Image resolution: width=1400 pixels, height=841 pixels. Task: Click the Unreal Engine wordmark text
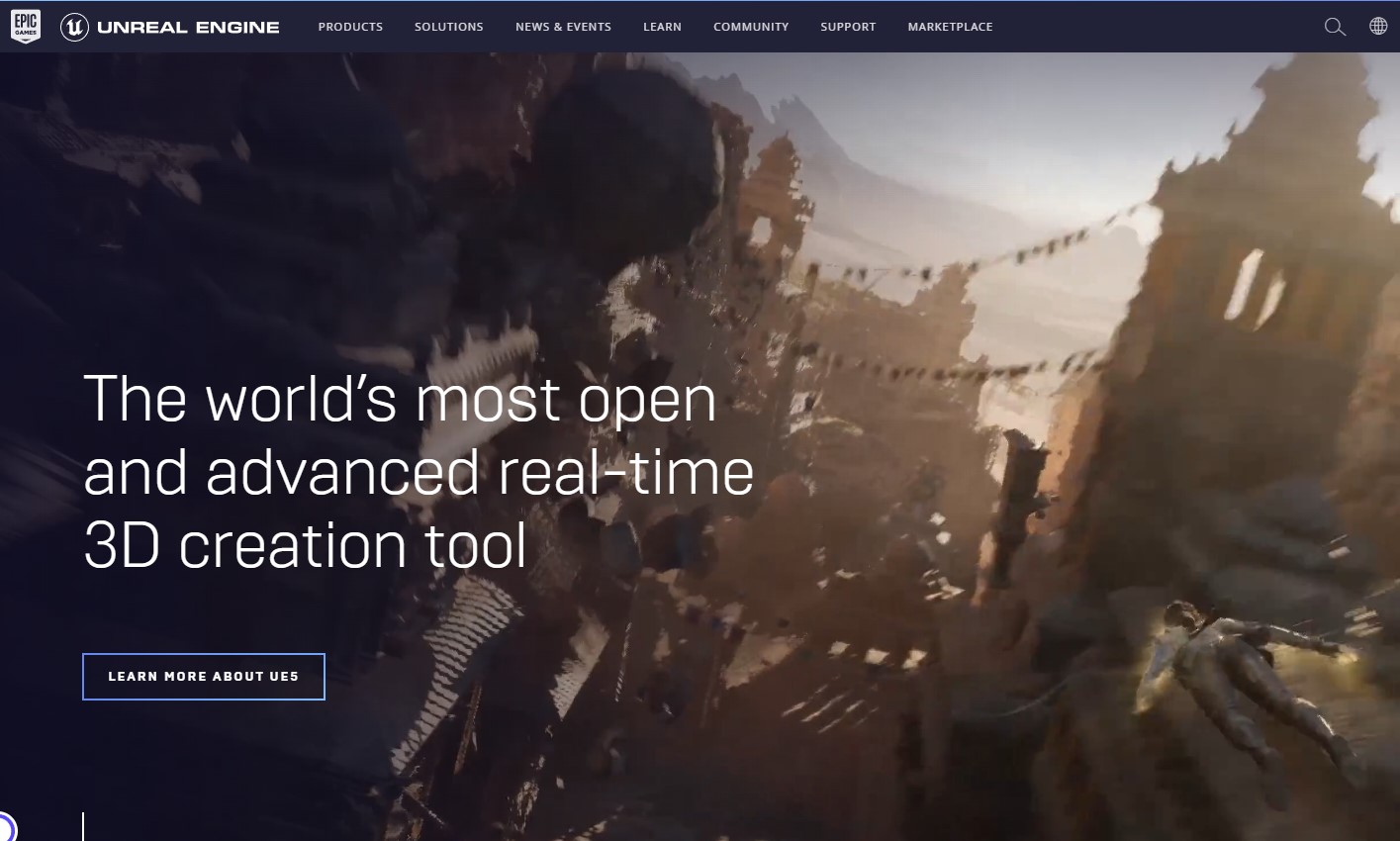pos(188,27)
